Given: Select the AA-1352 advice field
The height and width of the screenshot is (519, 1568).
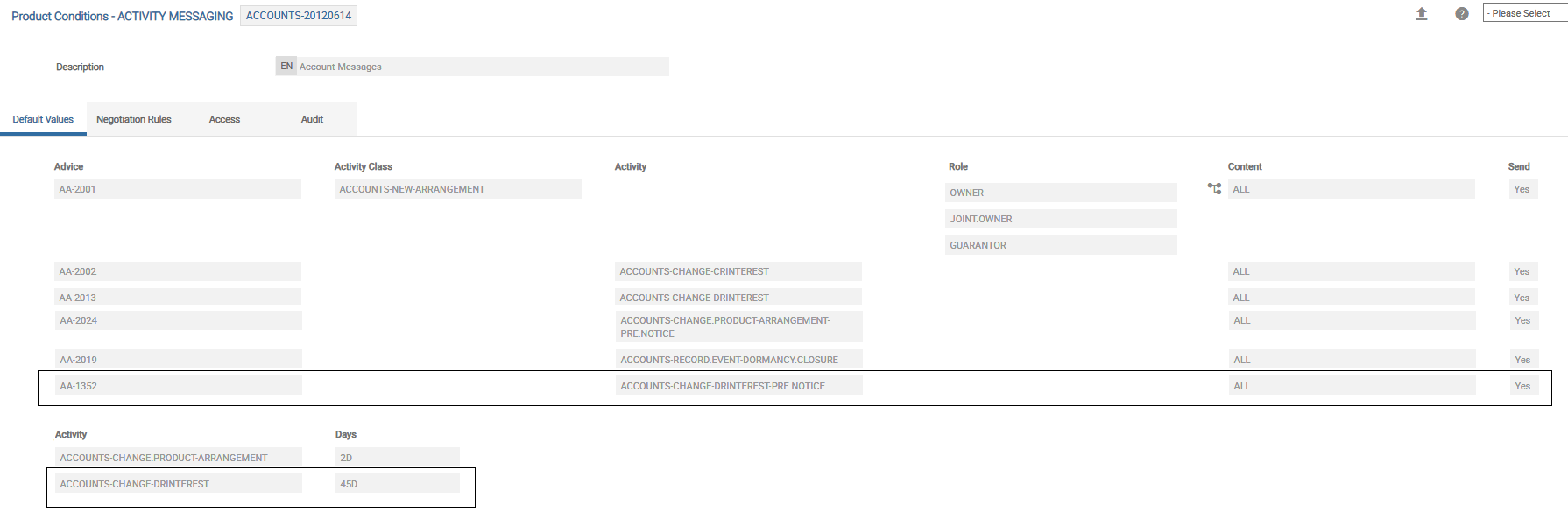Looking at the screenshot, I should click(x=178, y=386).
